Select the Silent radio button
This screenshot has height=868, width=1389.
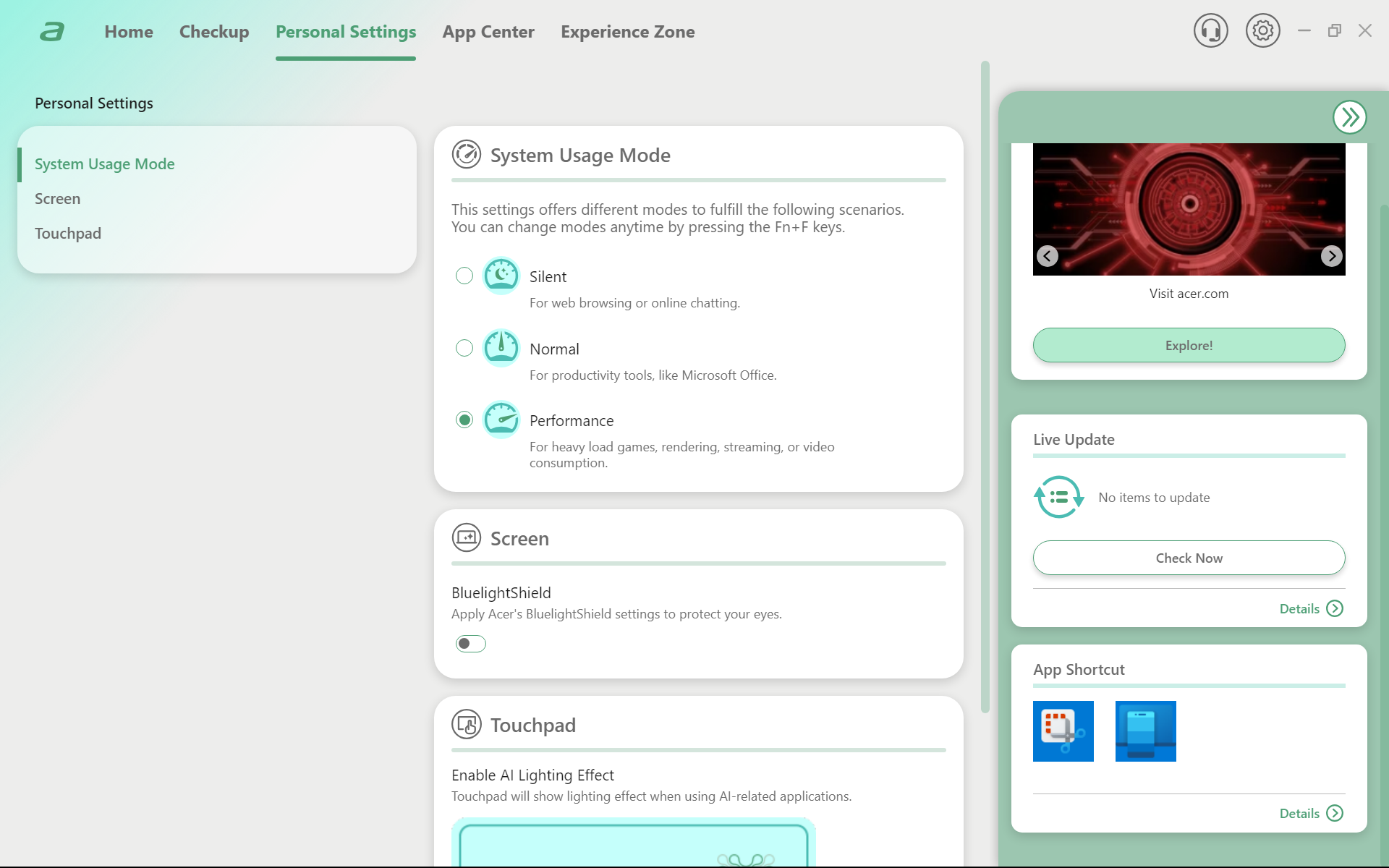pyautogui.click(x=464, y=276)
